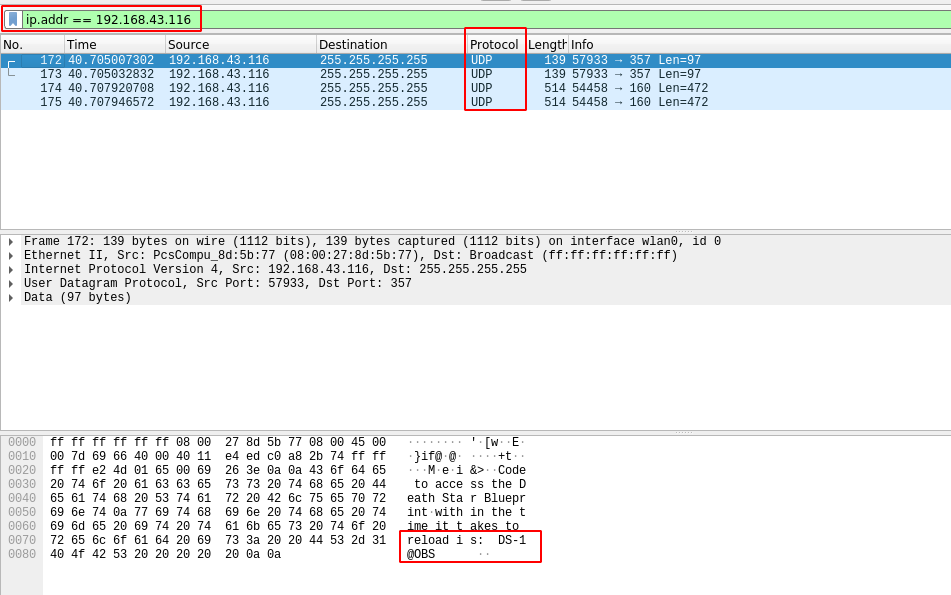Sort packets by Protocol column header
The height and width of the screenshot is (595, 951).
tap(496, 44)
